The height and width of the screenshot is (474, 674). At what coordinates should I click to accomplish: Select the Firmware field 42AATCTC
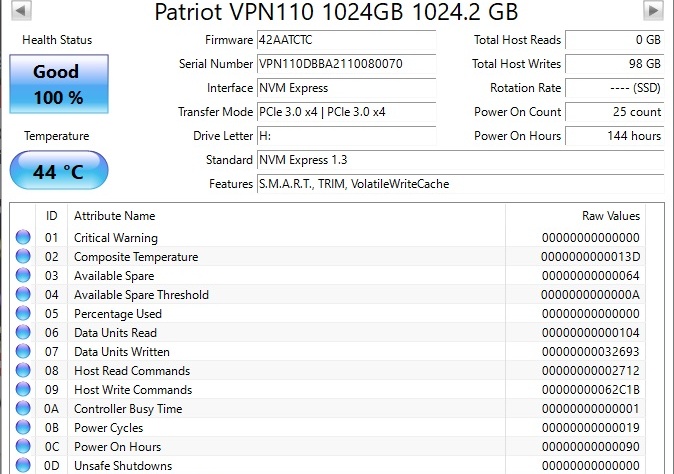coord(346,40)
